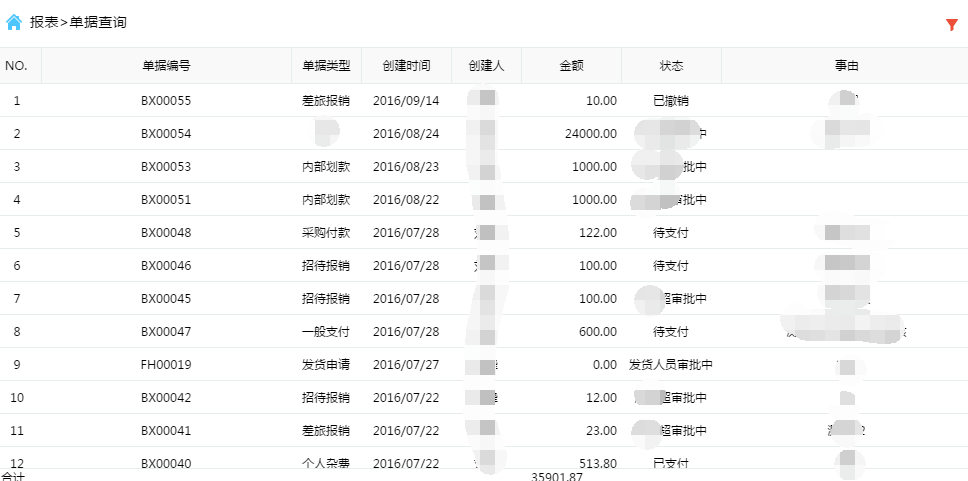Click the 创建人 column header

pyautogui.click(x=486, y=66)
